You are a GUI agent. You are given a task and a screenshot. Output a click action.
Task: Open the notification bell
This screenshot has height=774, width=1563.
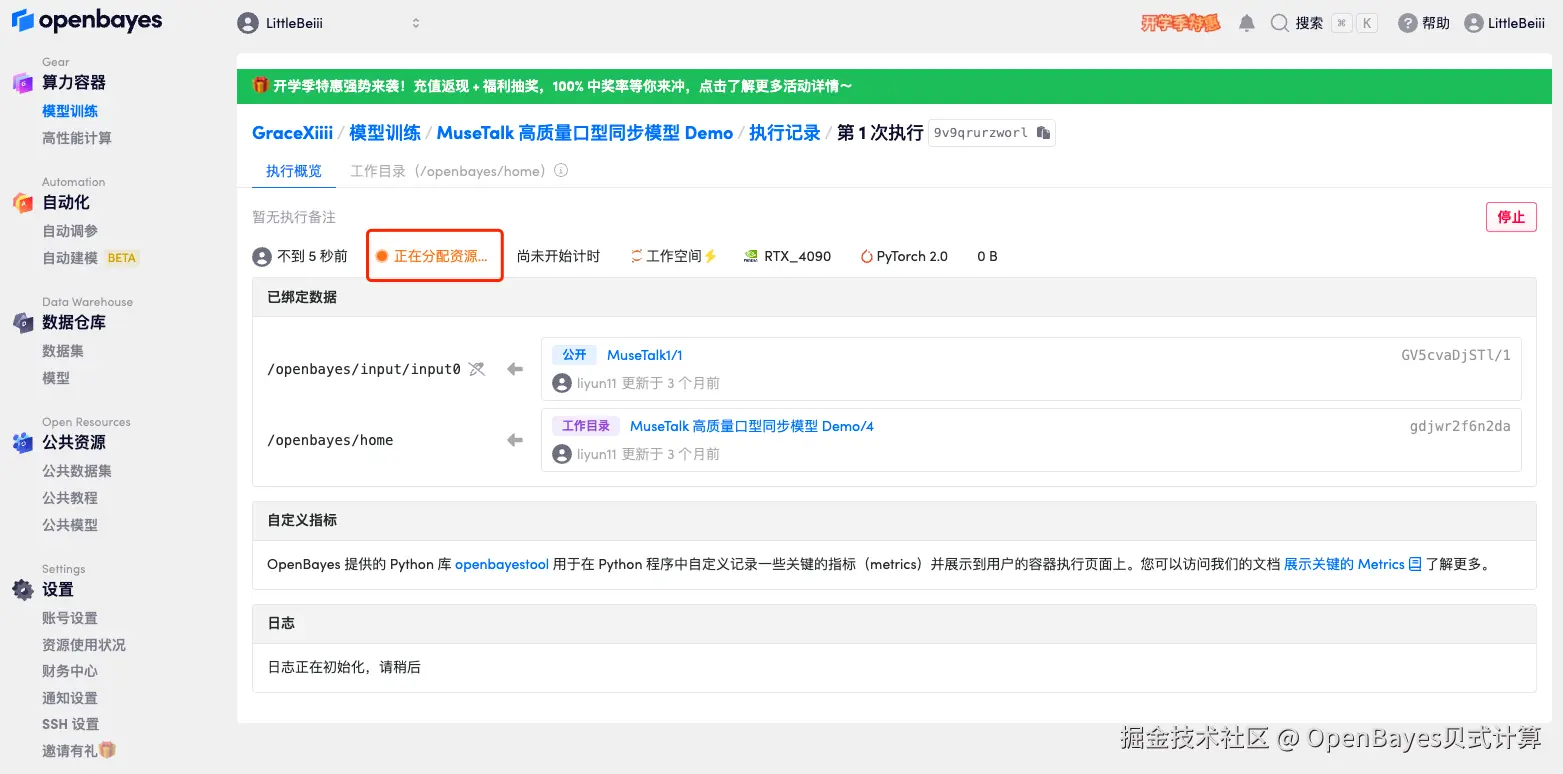pos(1247,23)
